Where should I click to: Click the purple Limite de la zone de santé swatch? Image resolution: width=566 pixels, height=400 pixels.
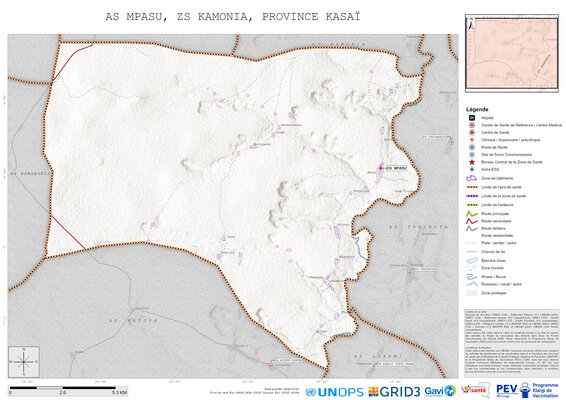point(471,196)
